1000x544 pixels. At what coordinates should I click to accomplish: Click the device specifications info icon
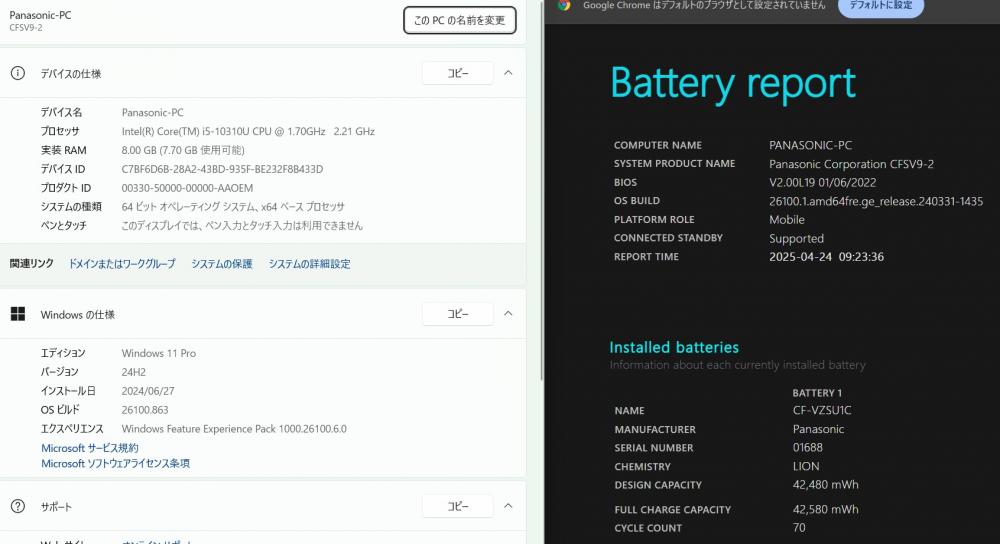18,73
